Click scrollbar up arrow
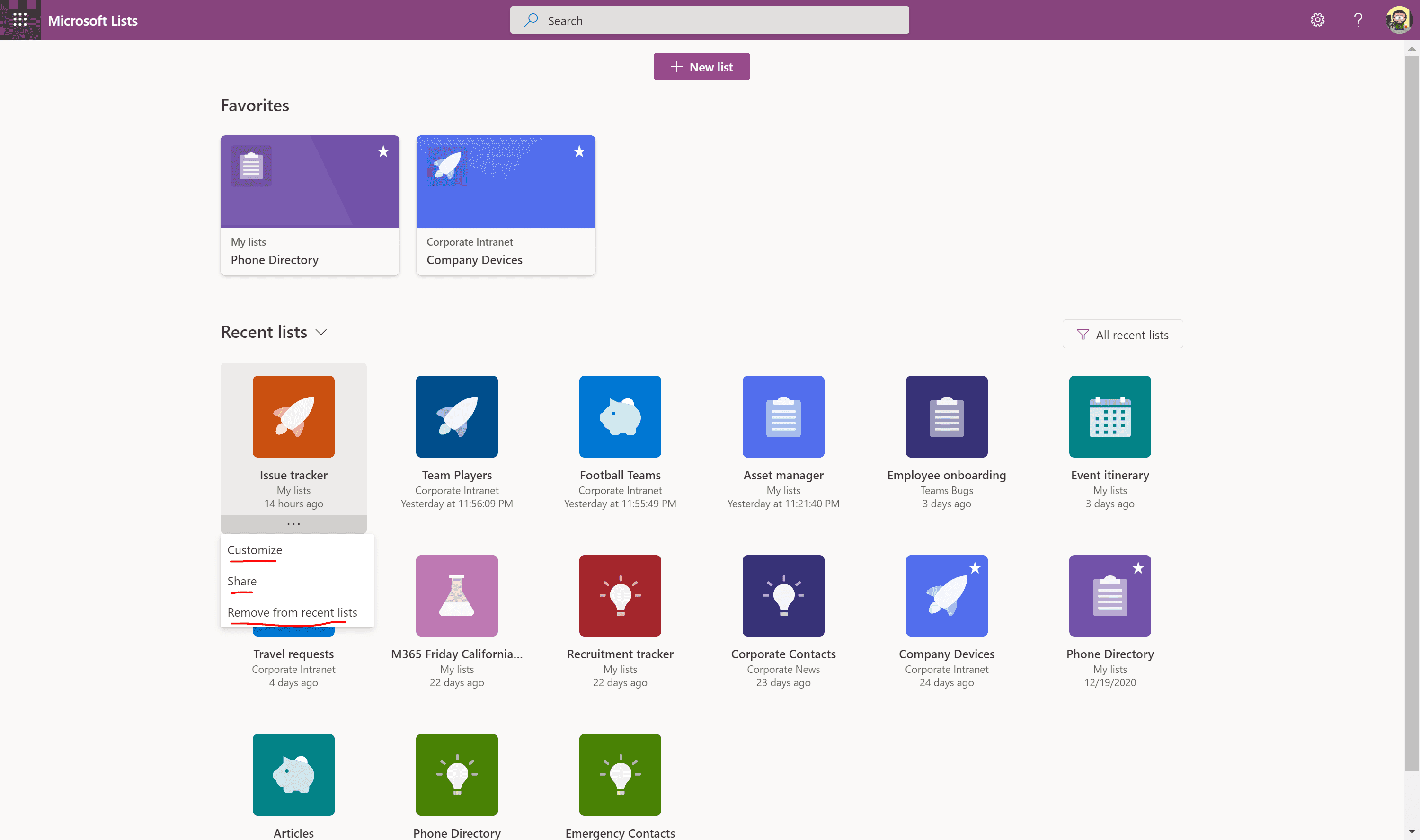Screen dimensions: 1420x840 coord(1411,48)
